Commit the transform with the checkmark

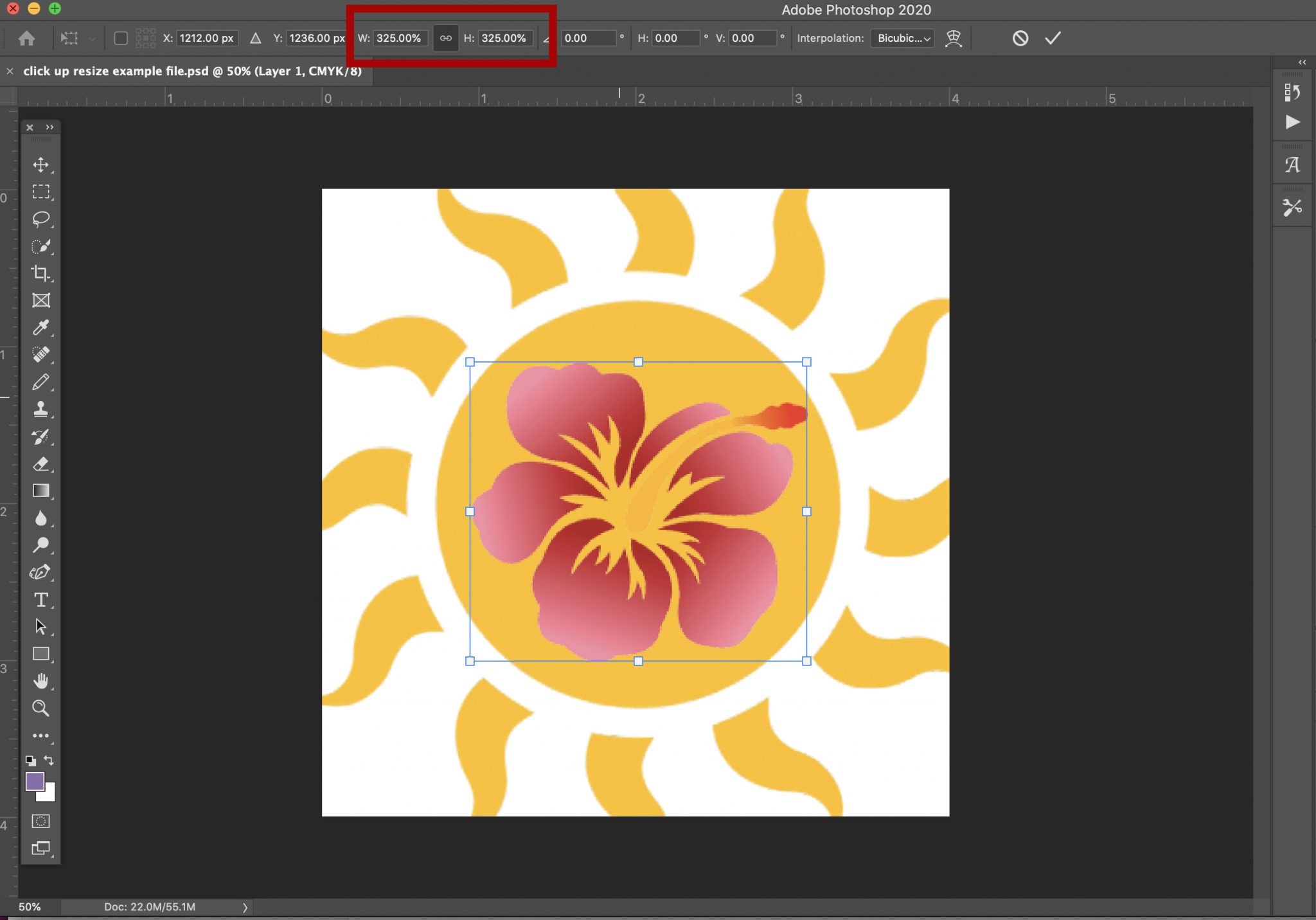tap(1052, 38)
